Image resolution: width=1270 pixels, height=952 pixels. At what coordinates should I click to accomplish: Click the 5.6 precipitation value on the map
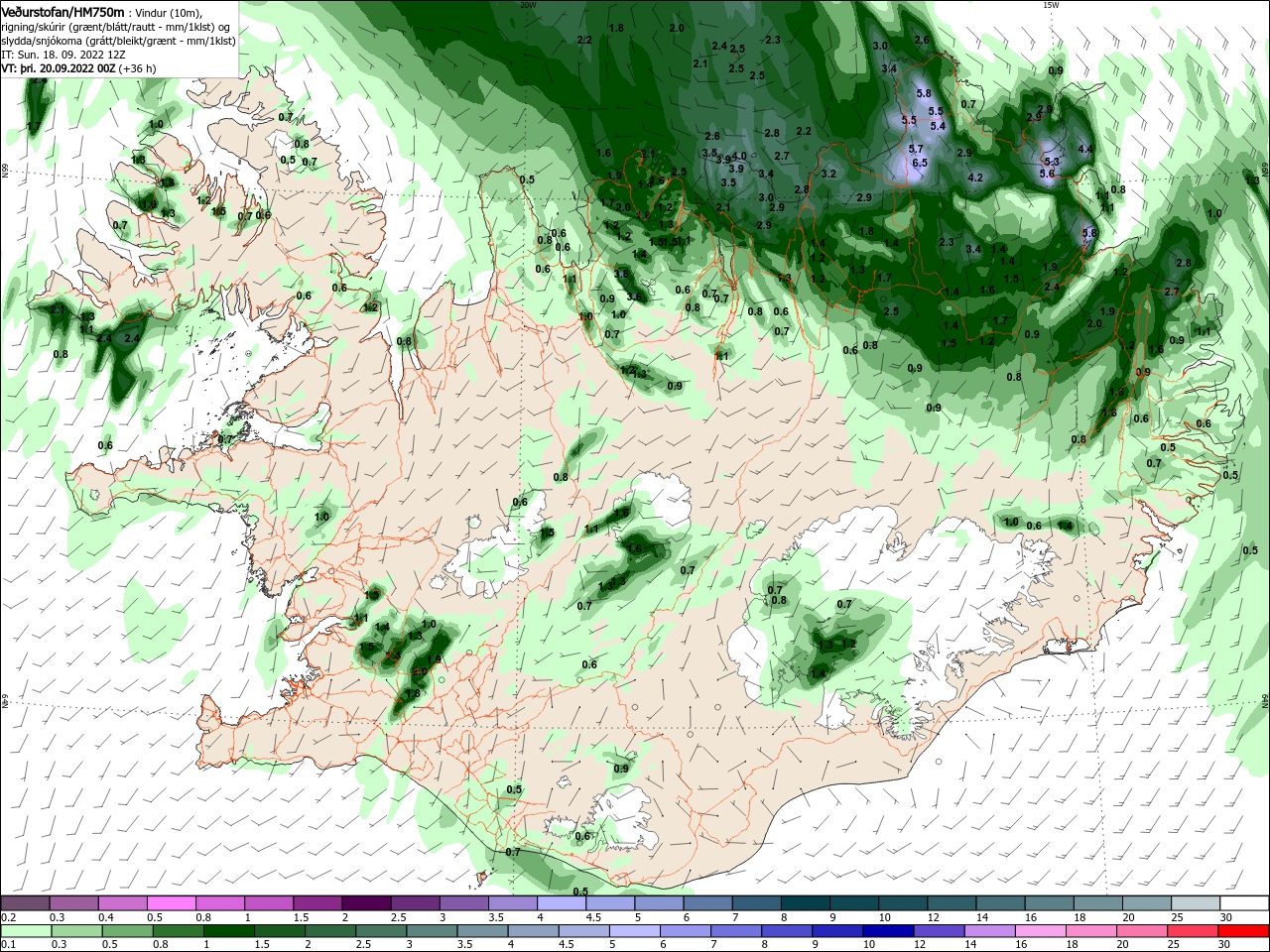pos(1046,174)
